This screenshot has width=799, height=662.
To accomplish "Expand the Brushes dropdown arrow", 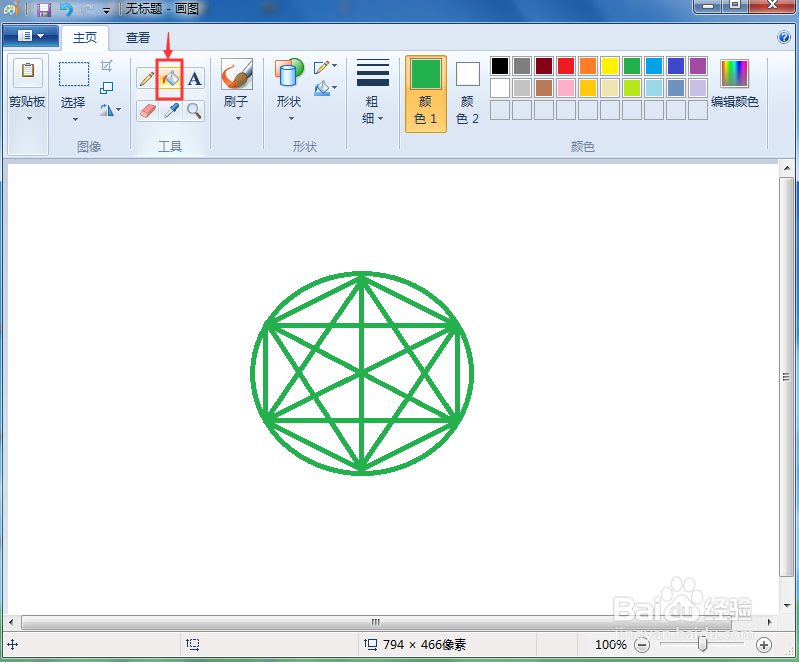I will coord(238,119).
